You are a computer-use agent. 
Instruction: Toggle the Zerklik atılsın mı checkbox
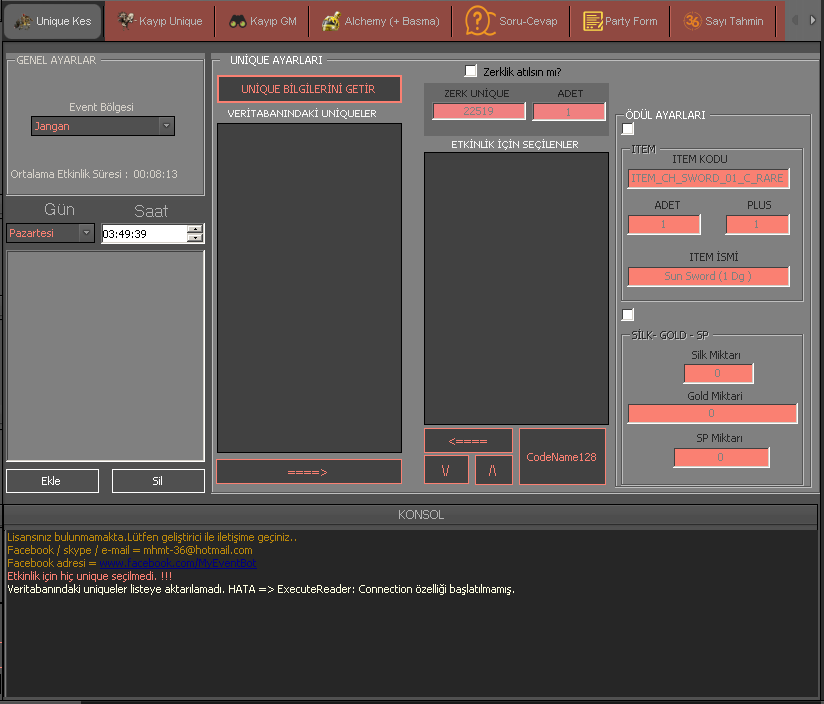coord(471,71)
